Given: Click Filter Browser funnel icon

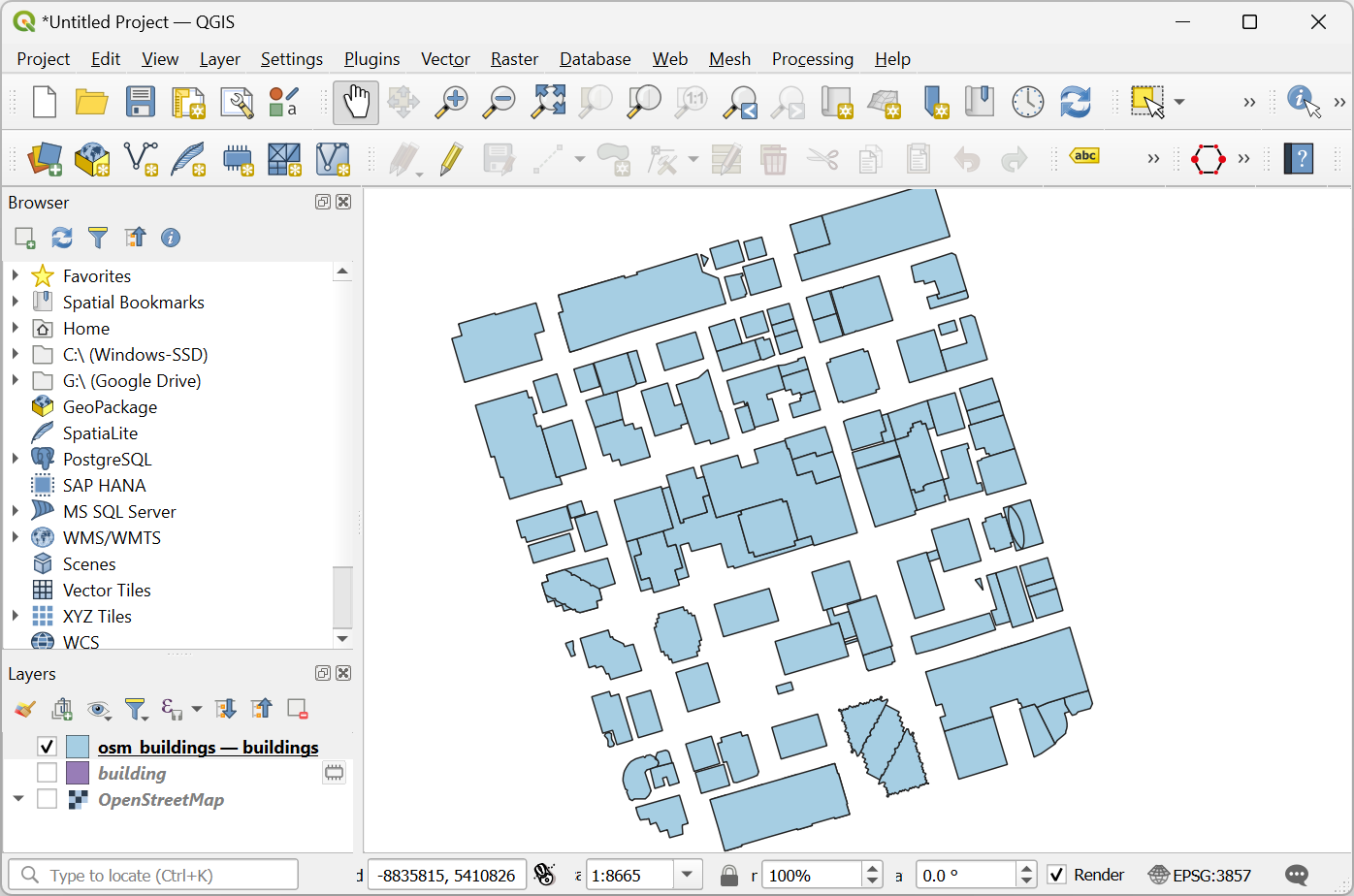Looking at the screenshot, I should [98, 238].
